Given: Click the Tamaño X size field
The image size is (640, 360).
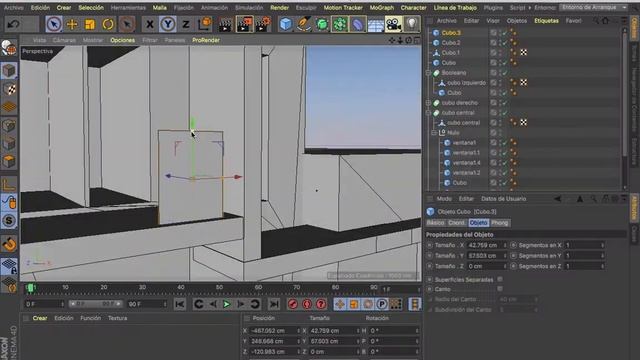Looking at the screenshot, I should point(485,245).
